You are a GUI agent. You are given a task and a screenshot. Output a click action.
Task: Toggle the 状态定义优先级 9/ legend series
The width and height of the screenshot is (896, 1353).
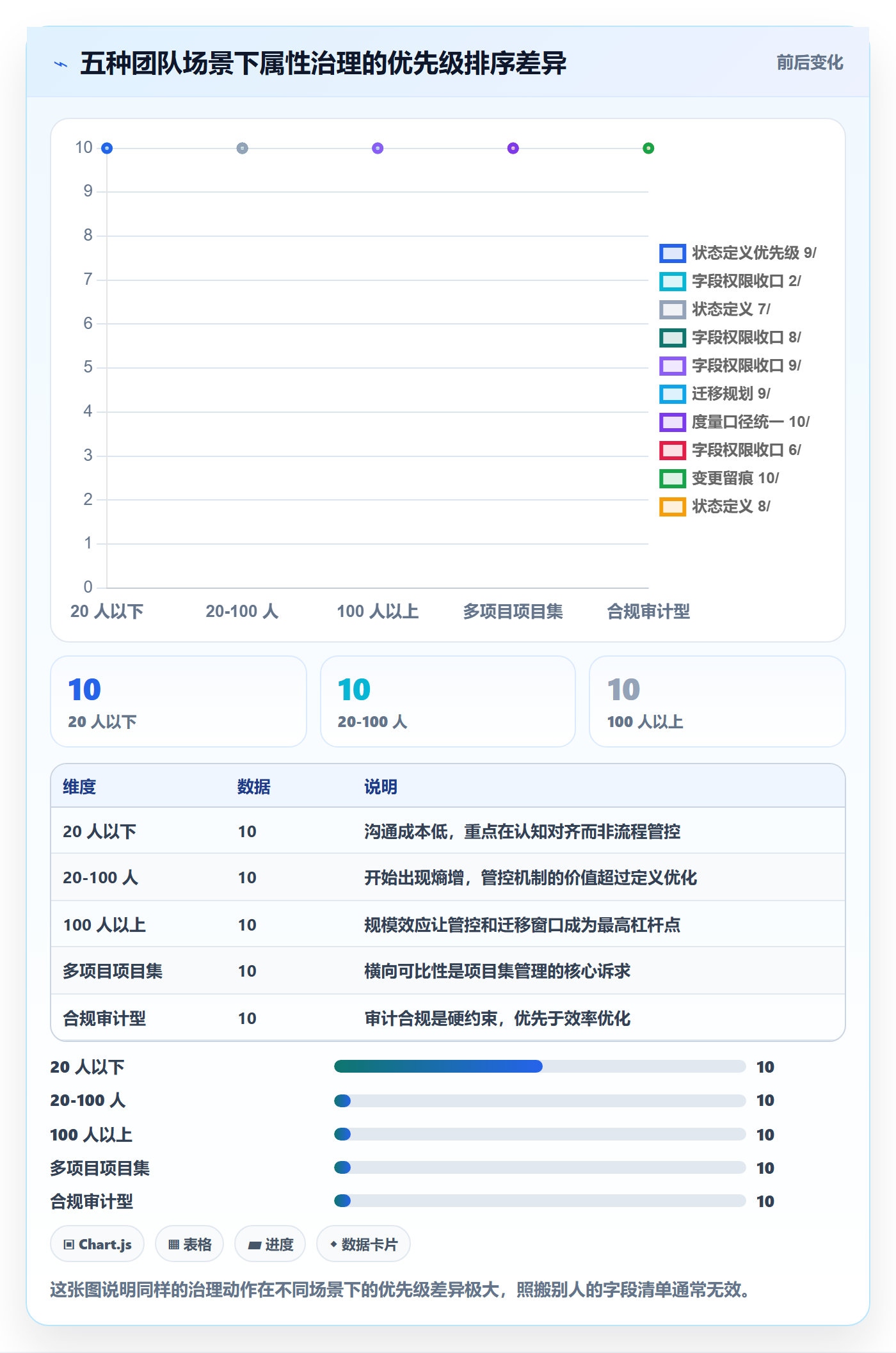point(738,253)
